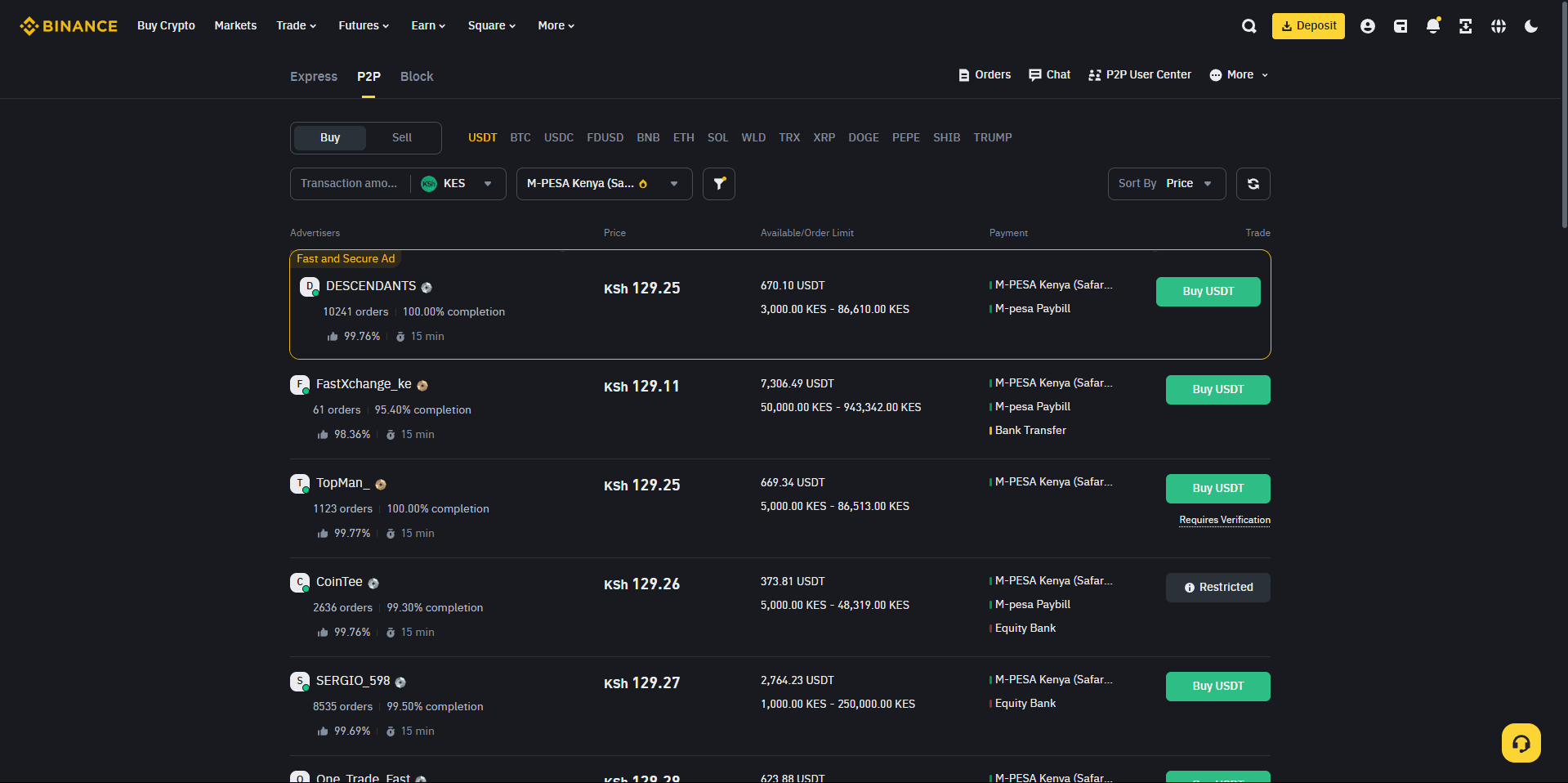This screenshot has width=1568, height=783.
Task: Open the M-PESA Kenya payment method dropdown
Action: tap(602, 183)
